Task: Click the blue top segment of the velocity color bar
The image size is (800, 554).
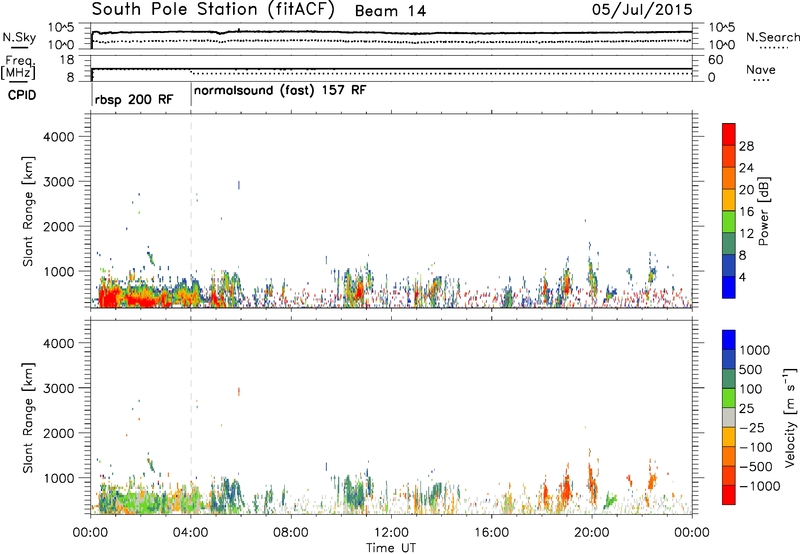Action: (729, 340)
